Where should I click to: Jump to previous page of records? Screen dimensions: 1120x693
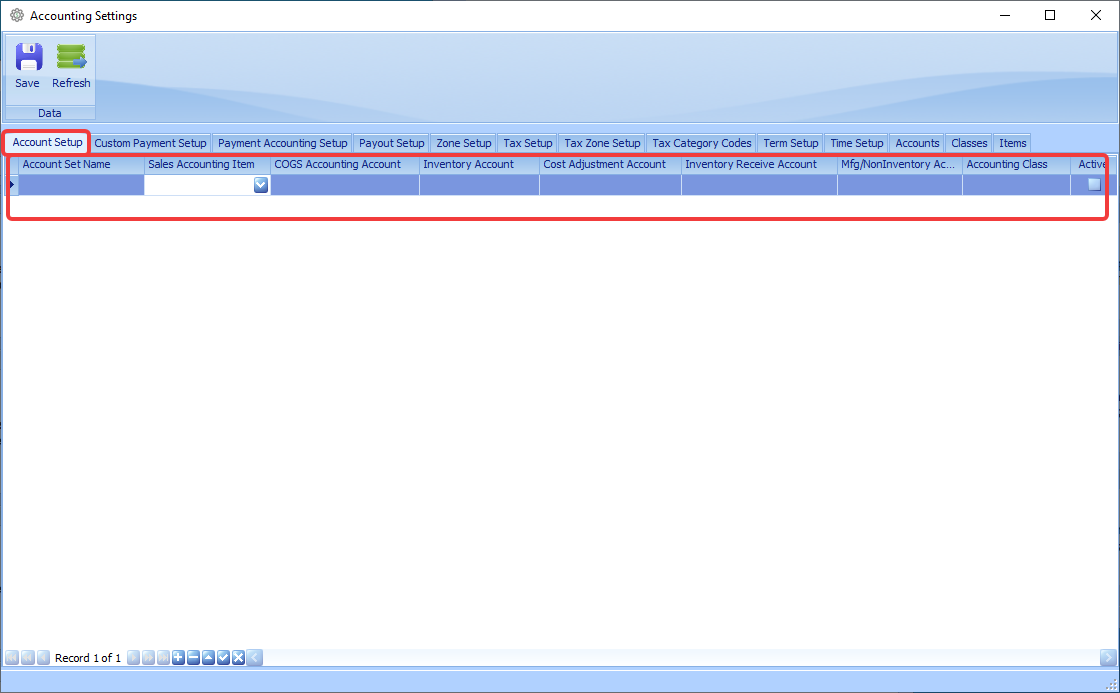pyautogui.click(x=28, y=657)
